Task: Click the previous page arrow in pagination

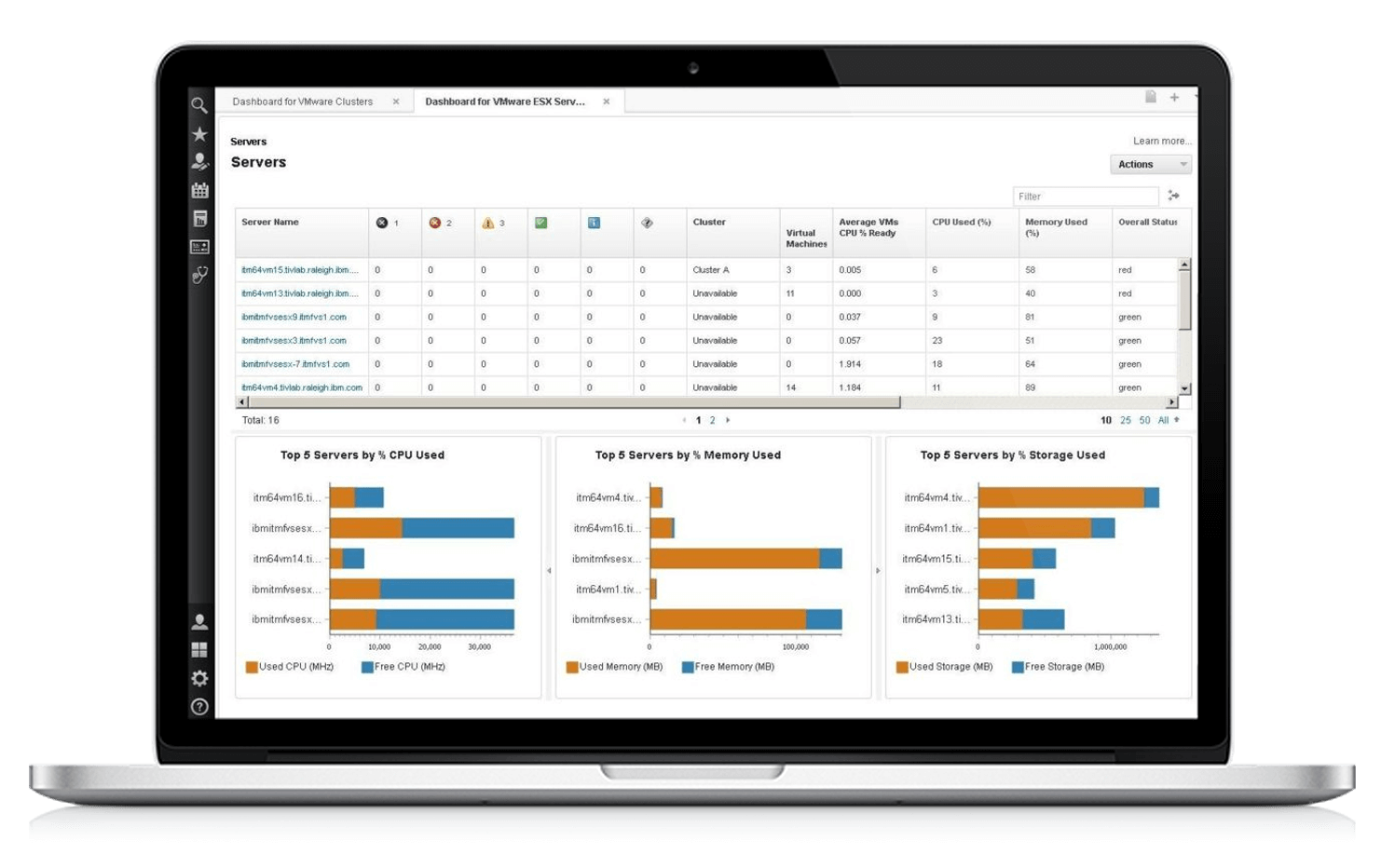Action: click(x=685, y=420)
